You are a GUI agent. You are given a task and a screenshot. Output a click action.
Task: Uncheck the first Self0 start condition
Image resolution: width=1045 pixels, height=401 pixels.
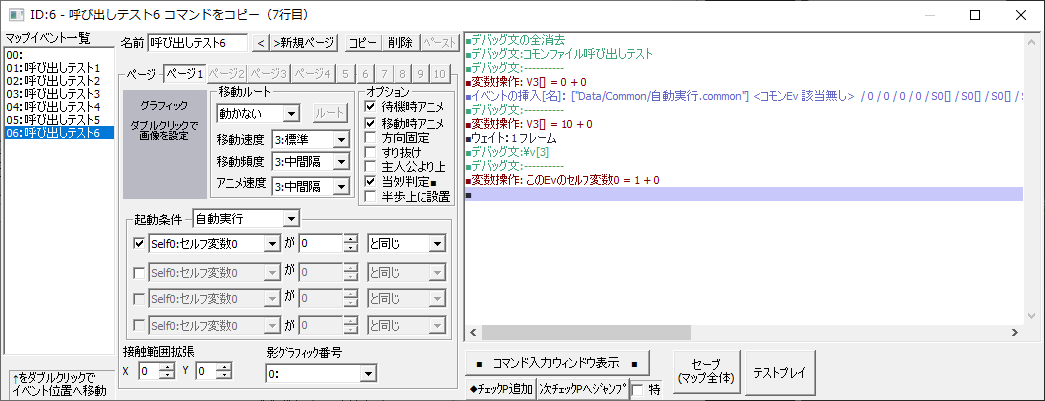tap(139, 244)
